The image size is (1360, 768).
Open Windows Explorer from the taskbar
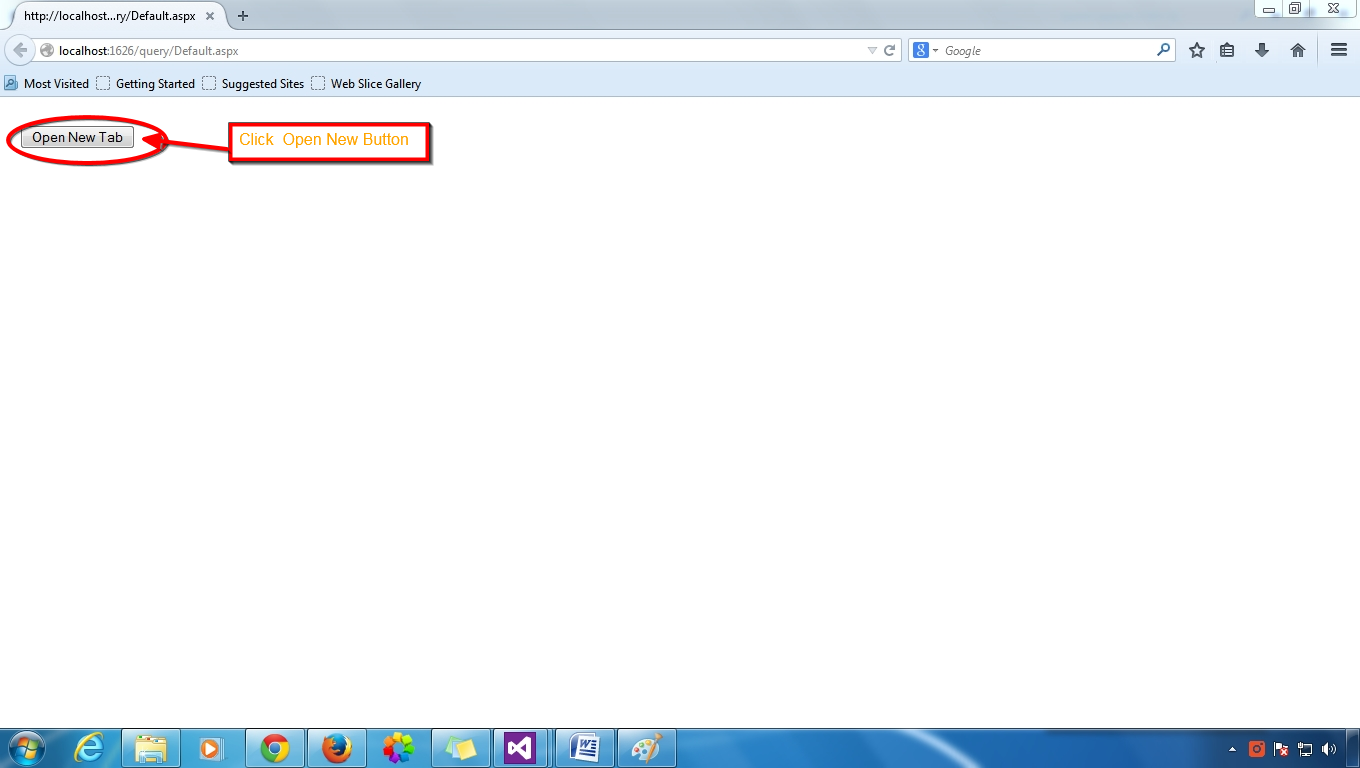coord(151,748)
